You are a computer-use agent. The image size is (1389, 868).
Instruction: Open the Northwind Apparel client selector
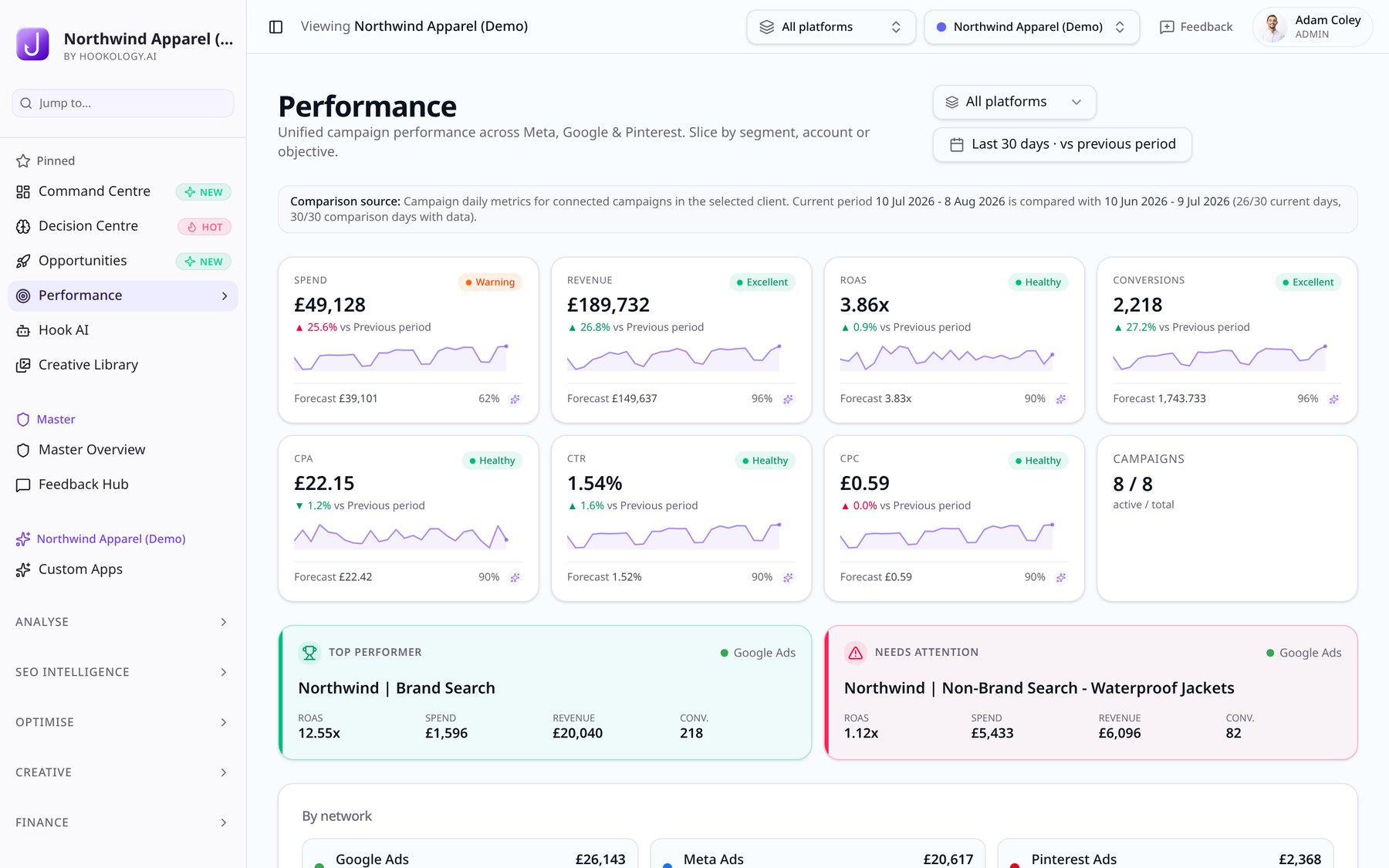1032,27
